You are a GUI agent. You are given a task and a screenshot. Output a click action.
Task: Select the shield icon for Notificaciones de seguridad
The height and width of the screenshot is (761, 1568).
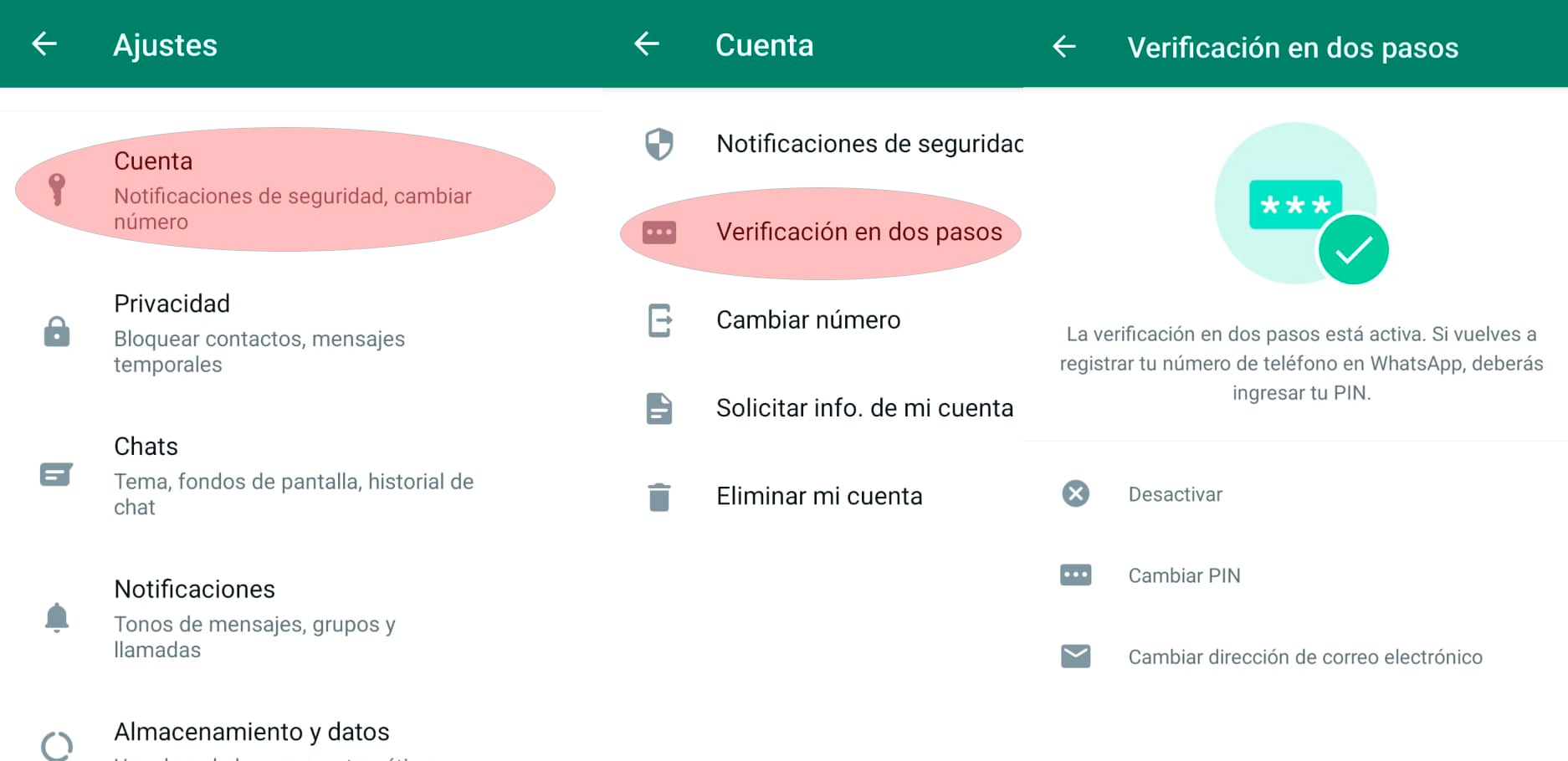click(658, 143)
